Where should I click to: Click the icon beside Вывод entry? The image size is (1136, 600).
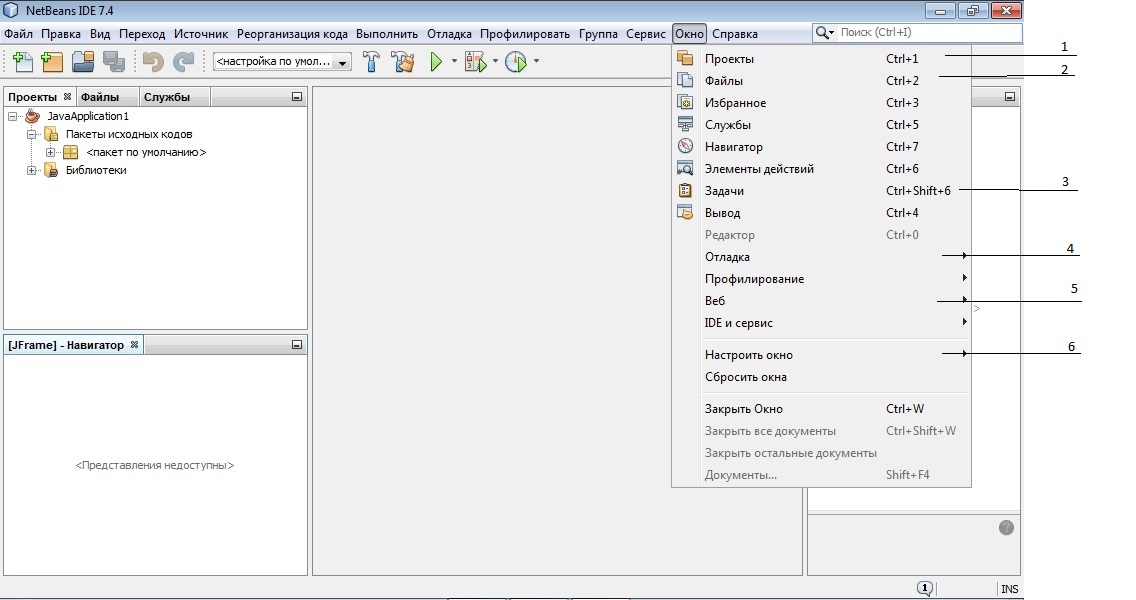point(685,212)
